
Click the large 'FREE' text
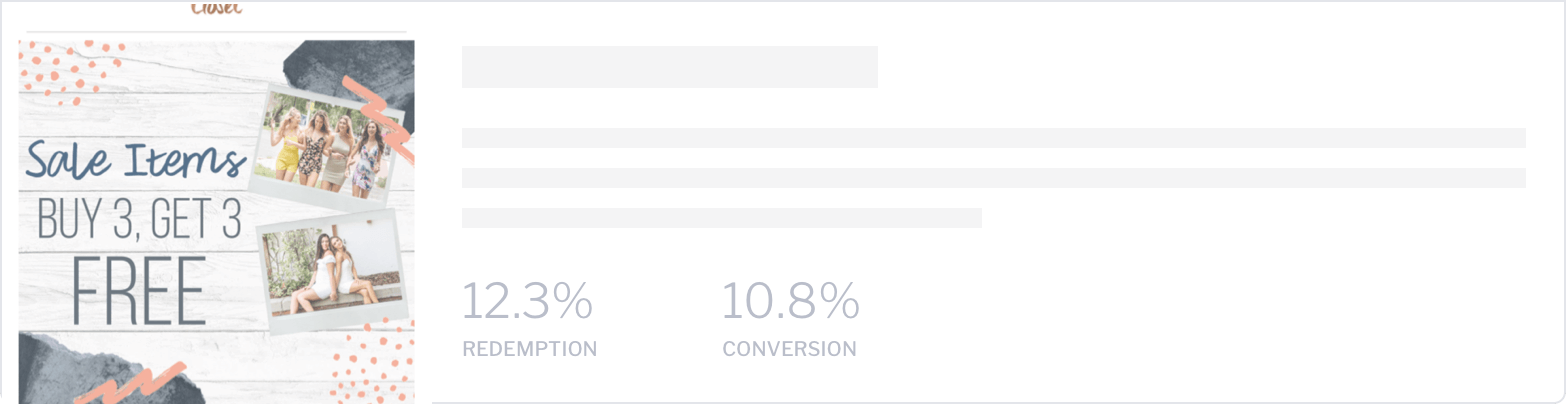coord(140,290)
